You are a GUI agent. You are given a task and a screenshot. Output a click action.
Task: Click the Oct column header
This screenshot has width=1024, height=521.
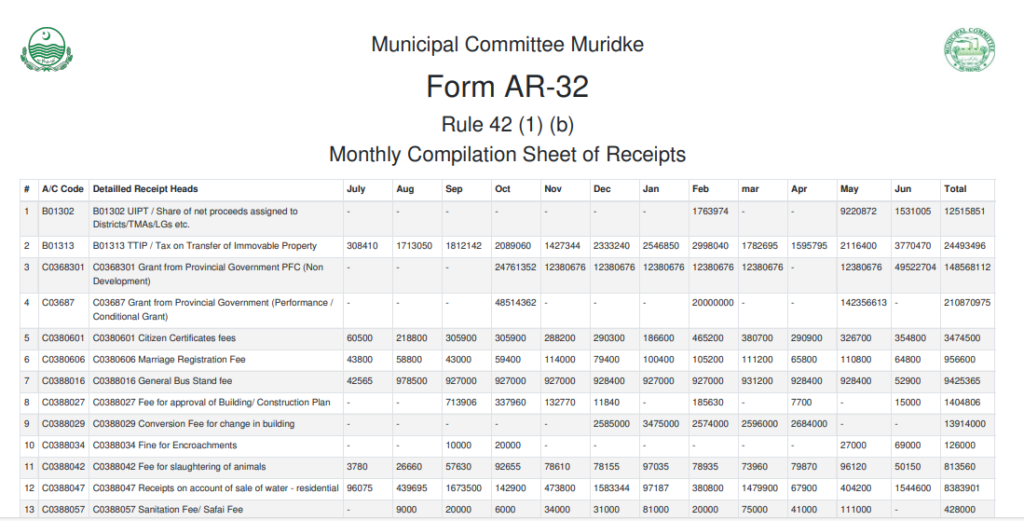[502, 189]
